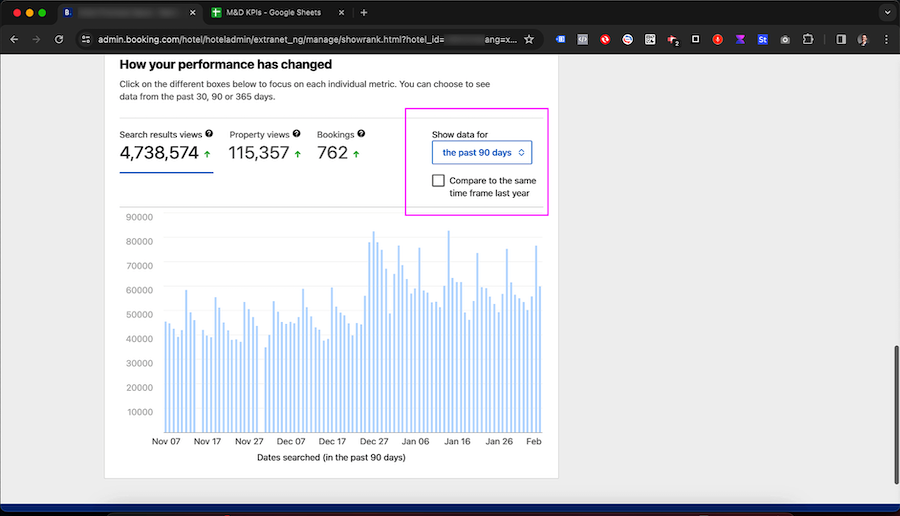Click the red microphone extension icon
900x516 pixels.
(x=717, y=40)
